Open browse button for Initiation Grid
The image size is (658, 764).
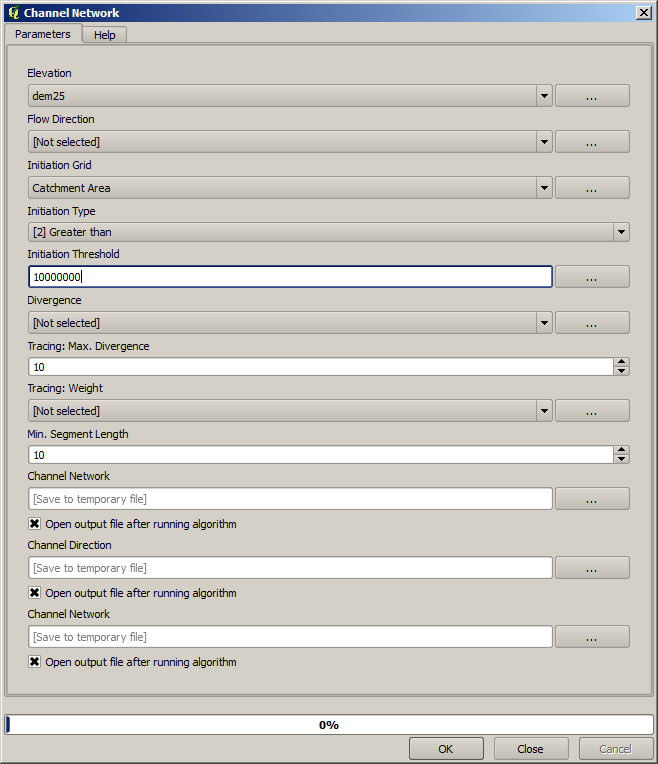(591, 188)
